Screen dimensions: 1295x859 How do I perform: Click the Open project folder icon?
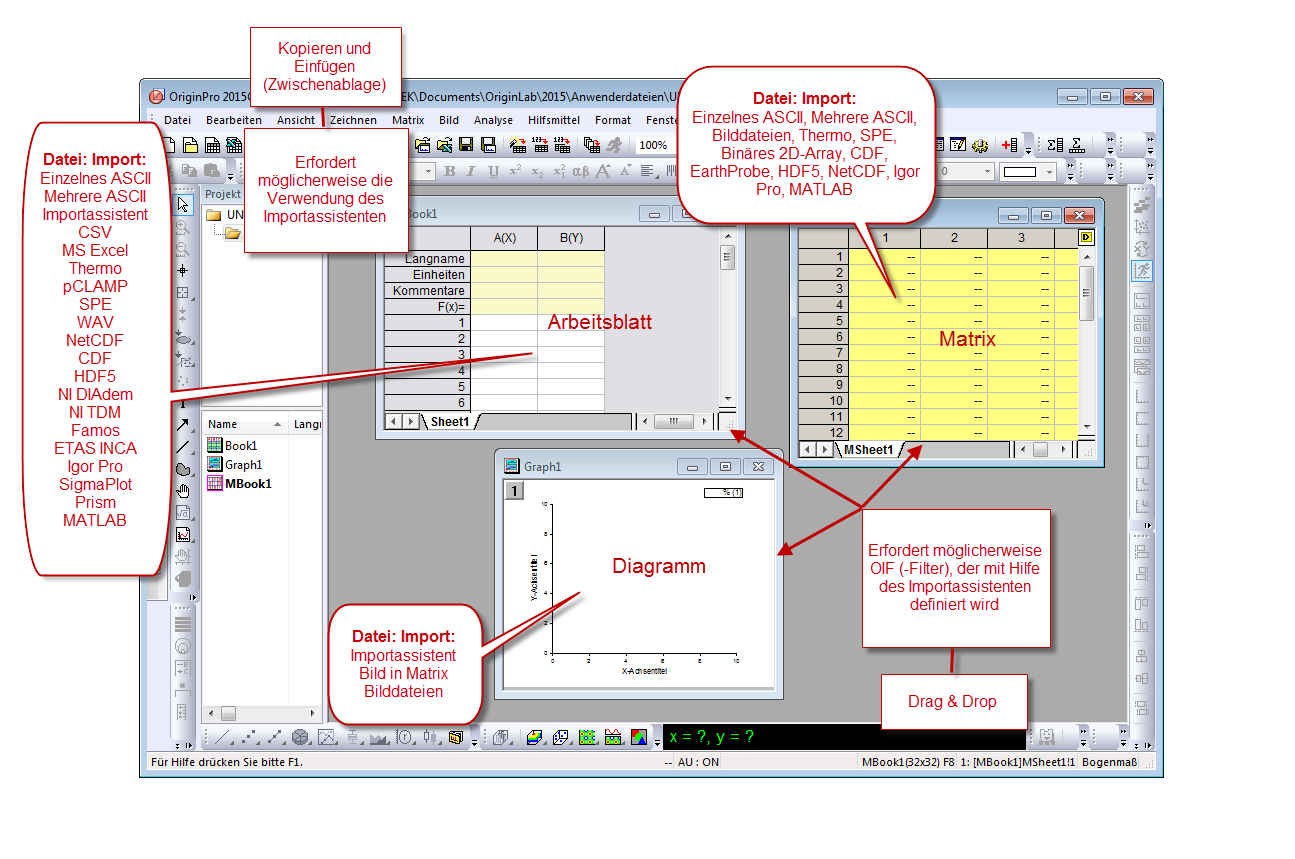(423, 145)
